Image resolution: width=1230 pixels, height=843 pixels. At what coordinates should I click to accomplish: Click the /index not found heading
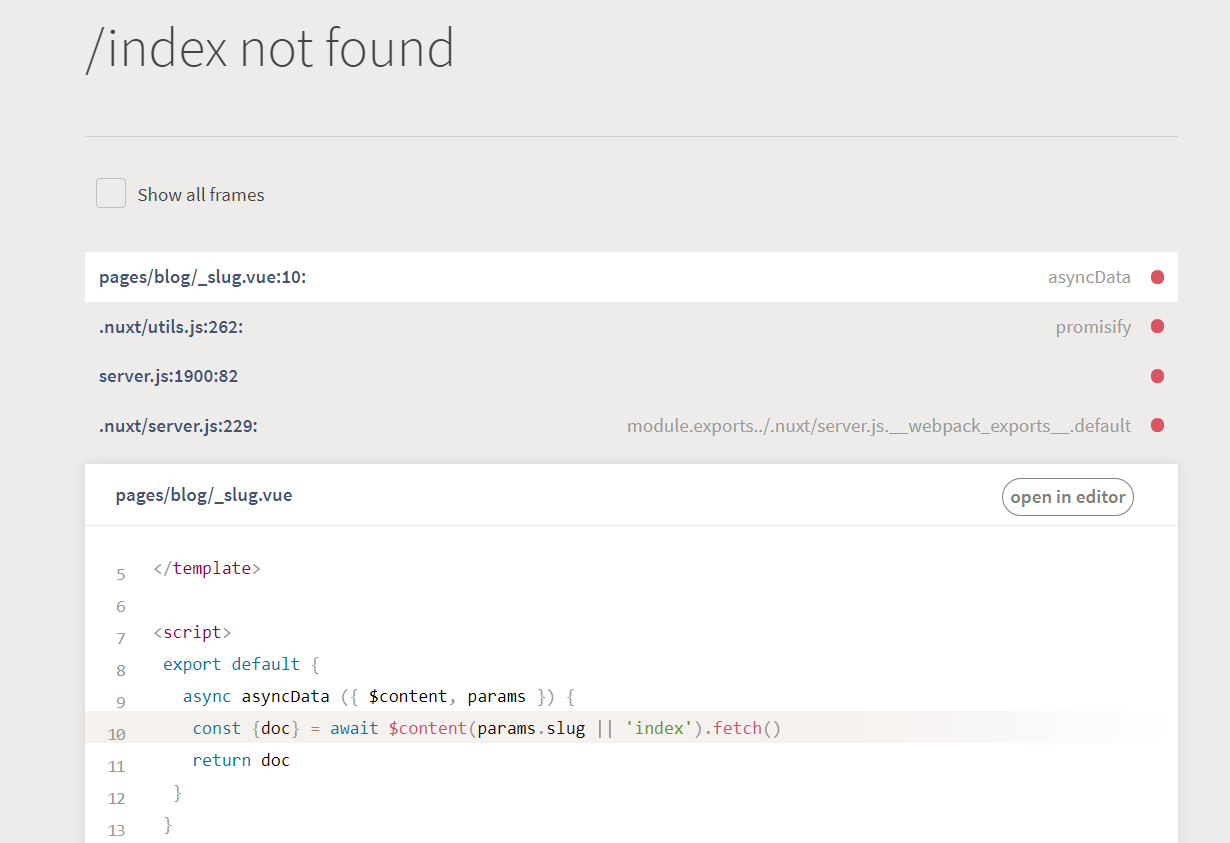click(x=270, y=47)
